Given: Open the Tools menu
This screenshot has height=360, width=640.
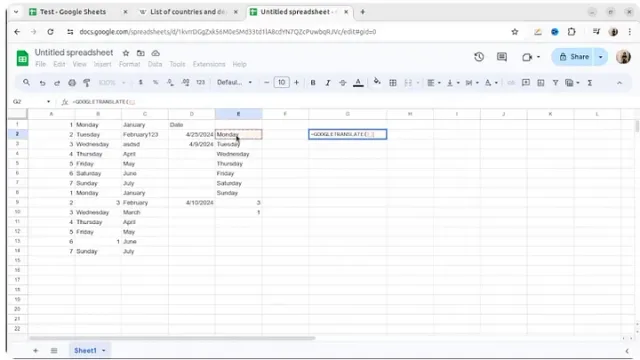Looking at the screenshot, I should pyautogui.click(x=177, y=64).
